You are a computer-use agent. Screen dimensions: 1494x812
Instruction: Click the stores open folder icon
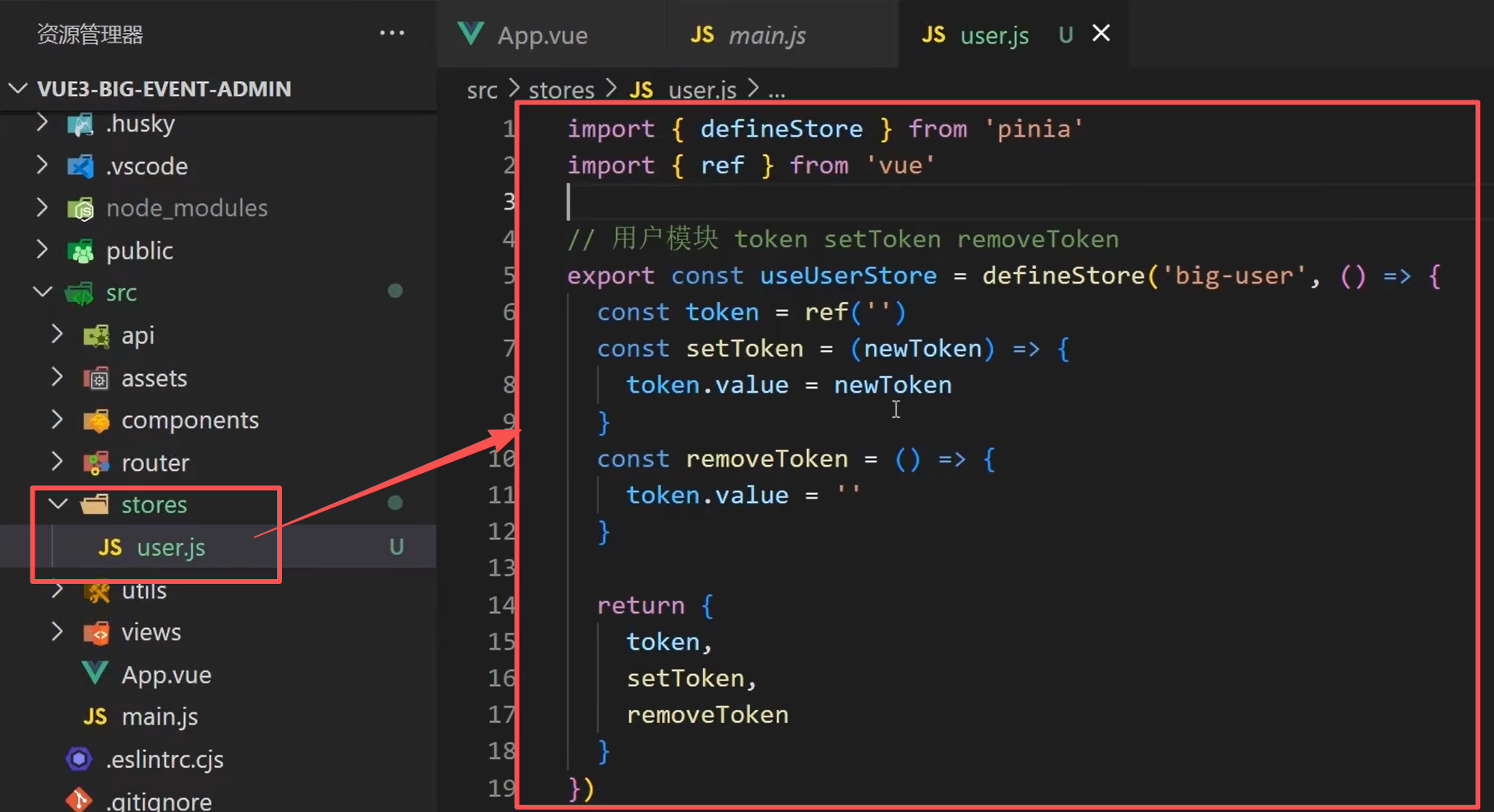click(95, 504)
